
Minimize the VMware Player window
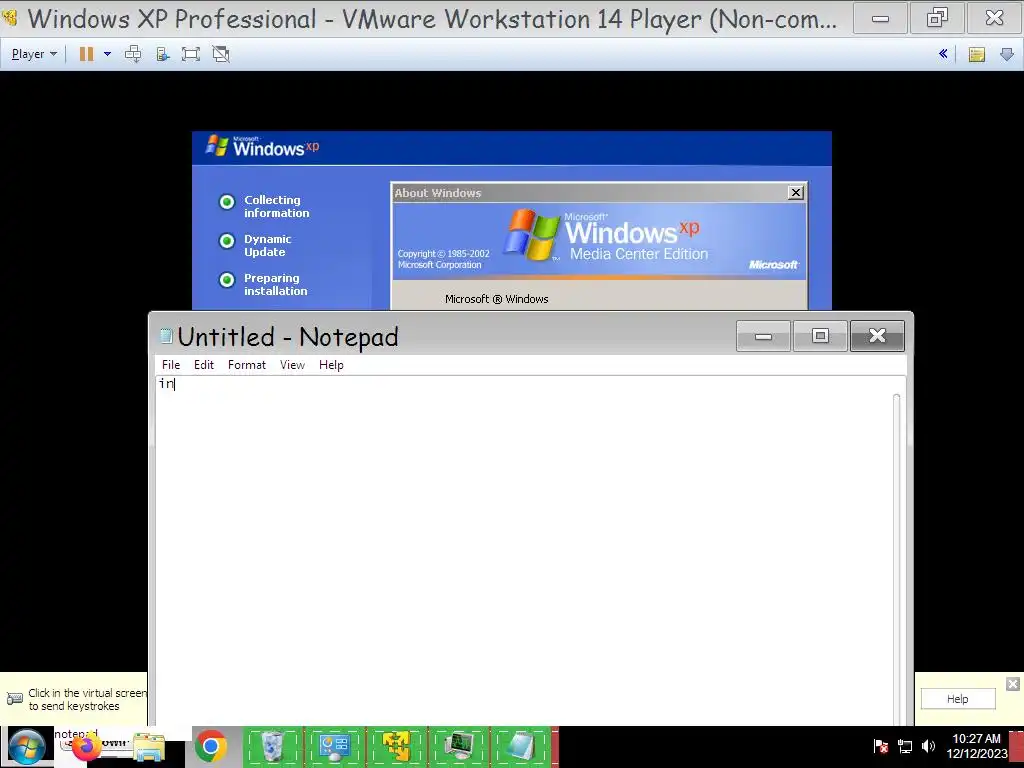coord(880,18)
